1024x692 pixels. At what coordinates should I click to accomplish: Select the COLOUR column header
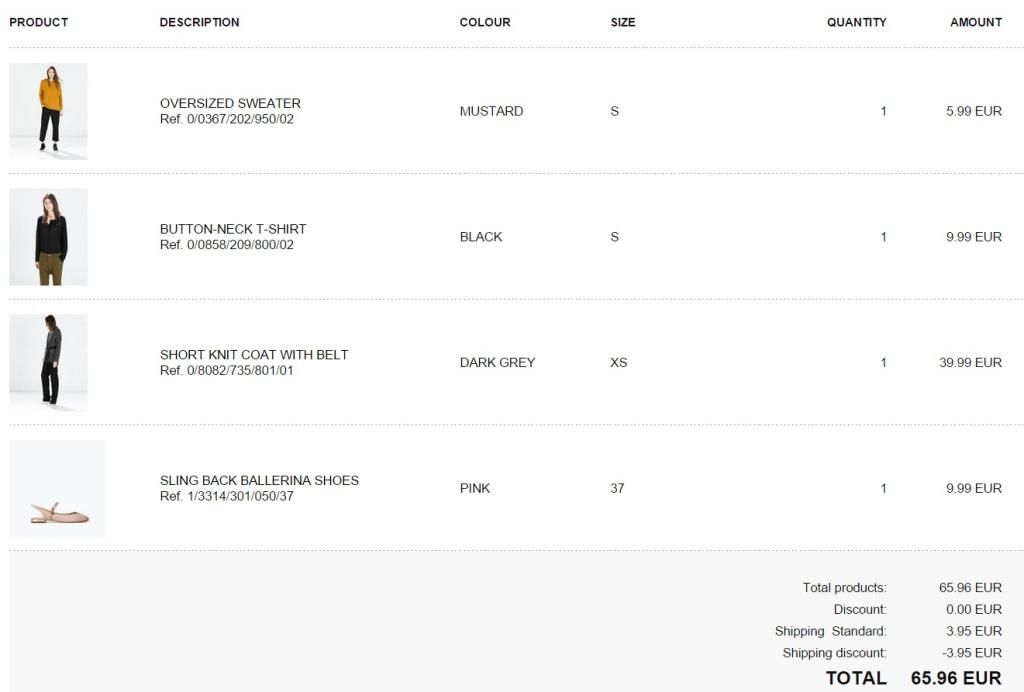click(485, 22)
